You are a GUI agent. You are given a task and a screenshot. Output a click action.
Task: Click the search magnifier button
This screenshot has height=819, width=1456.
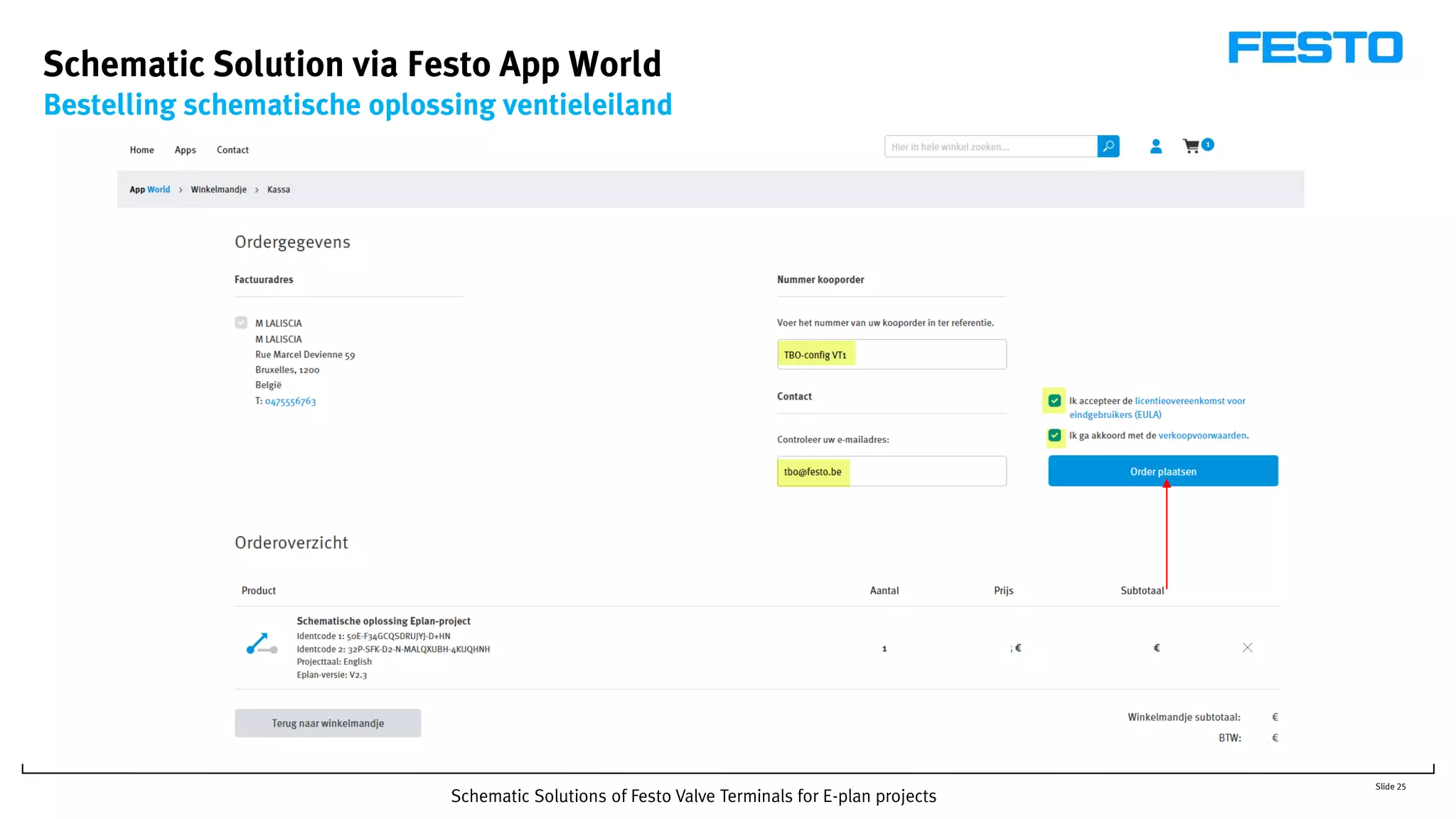[x=1108, y=146]
